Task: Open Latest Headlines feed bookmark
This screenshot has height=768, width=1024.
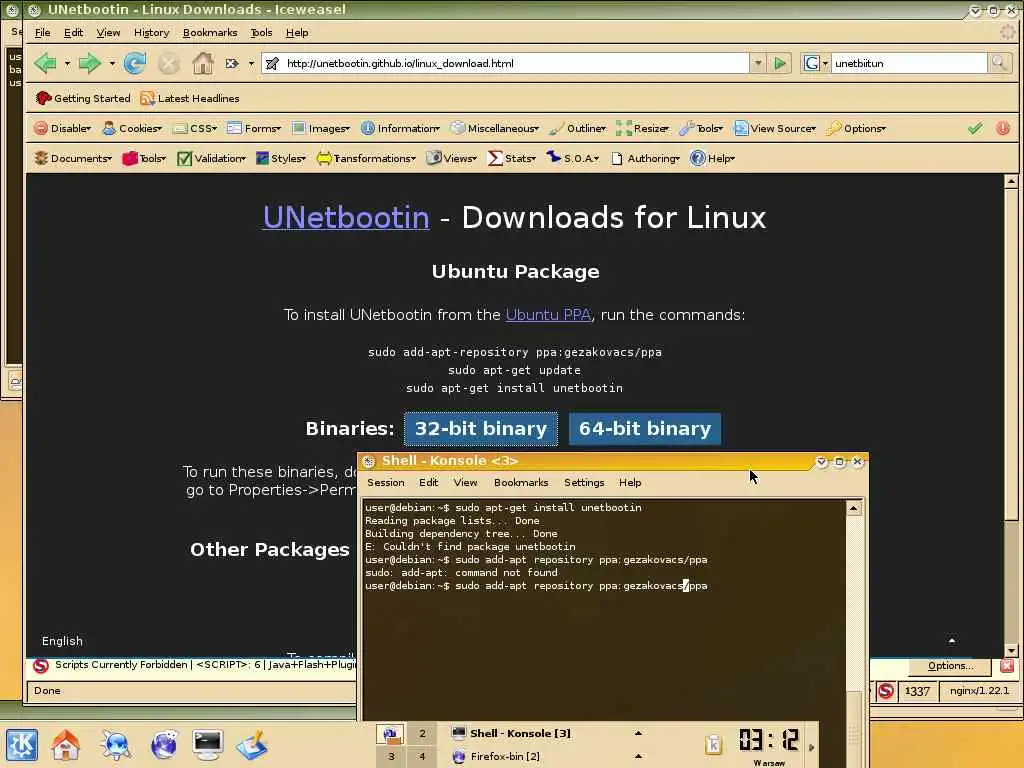Action: (x=190, y=98)
